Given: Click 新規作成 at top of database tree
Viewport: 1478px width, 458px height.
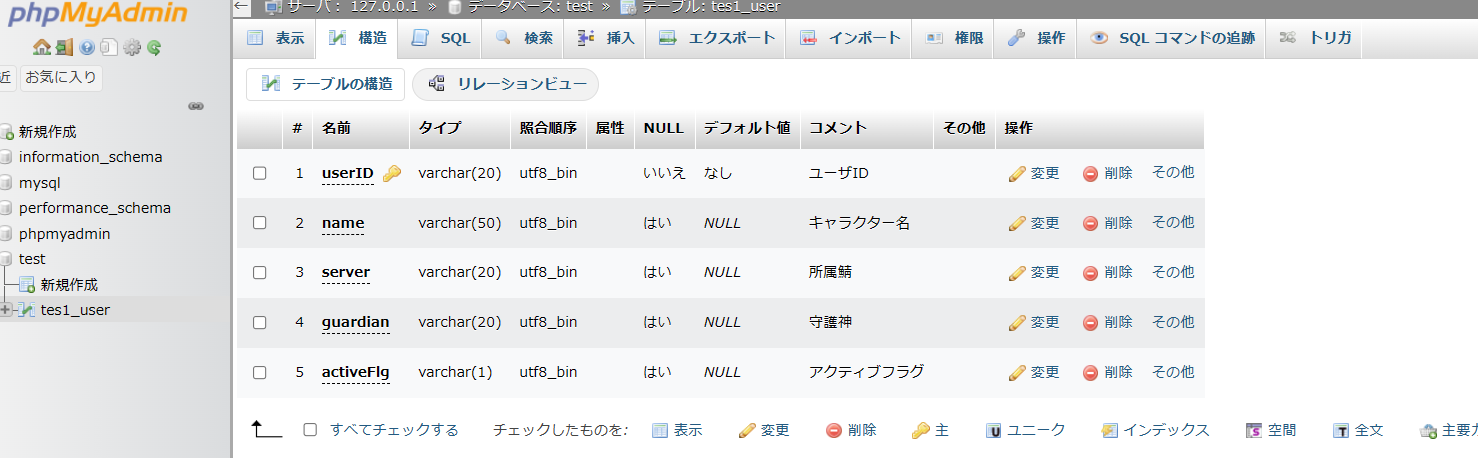Looking at the screenshot, I should pyautogui.click(x=48, y=132).
